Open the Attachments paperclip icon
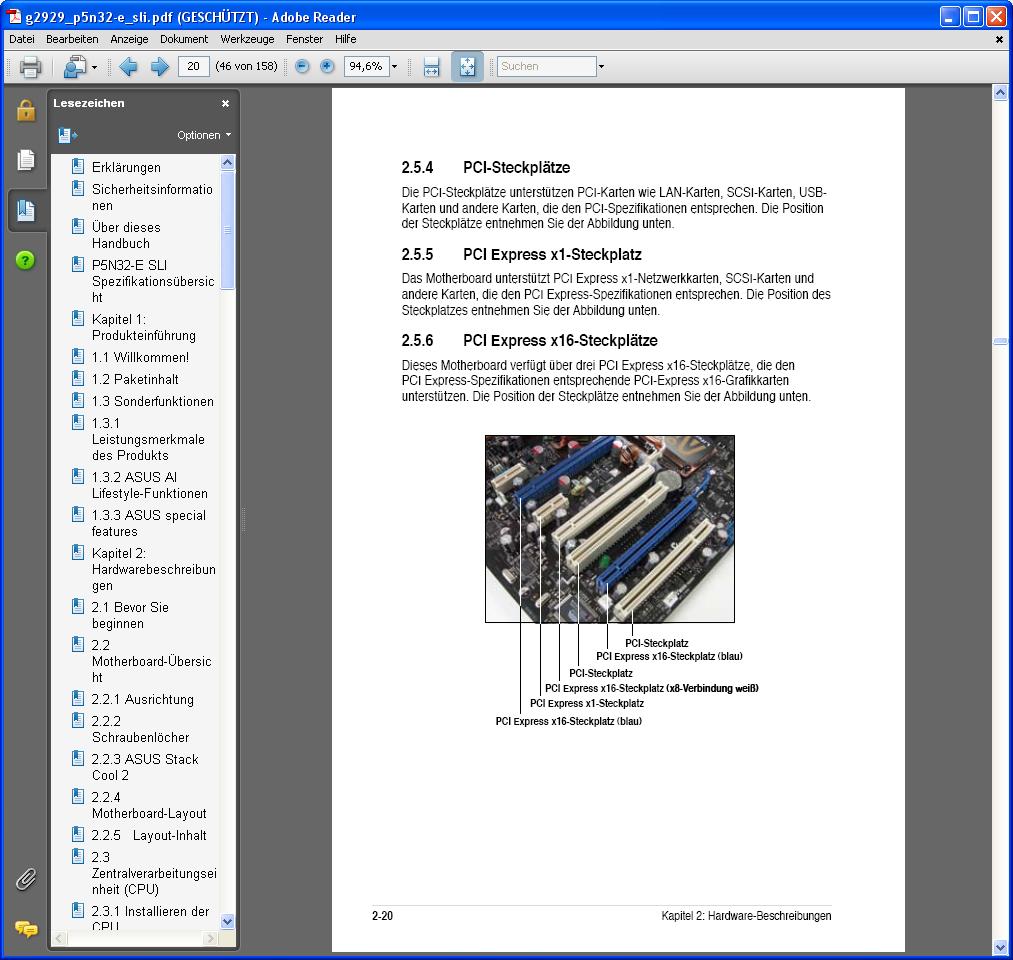 pos(26,879)
